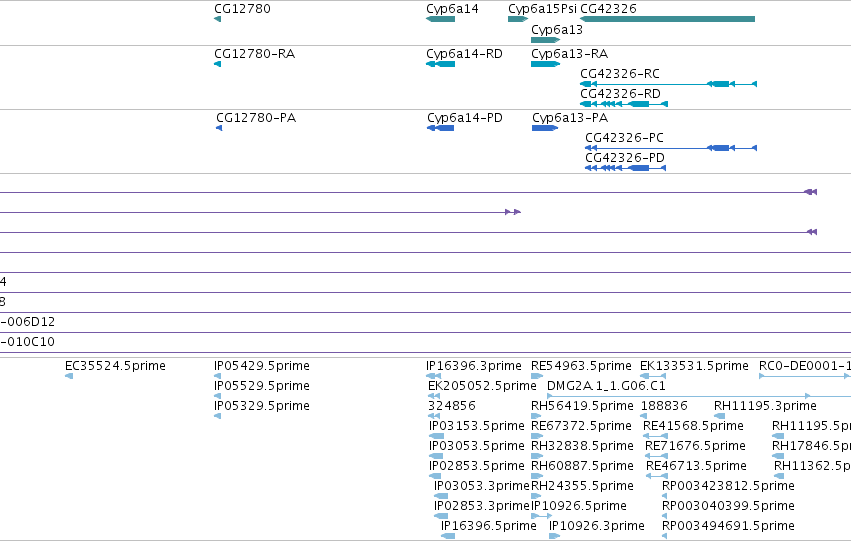Click RP003494691.5prime label
Image resolution: width=851 pixels, height=541 pixels.
tap(728, 526)
